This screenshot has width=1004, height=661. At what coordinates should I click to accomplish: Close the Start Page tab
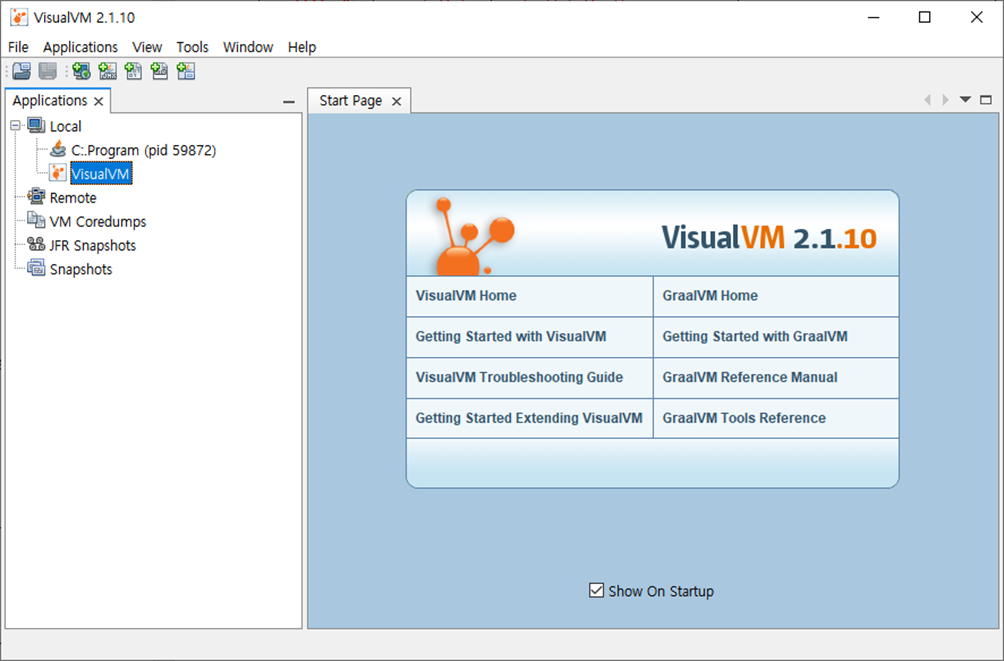(396, 101)
